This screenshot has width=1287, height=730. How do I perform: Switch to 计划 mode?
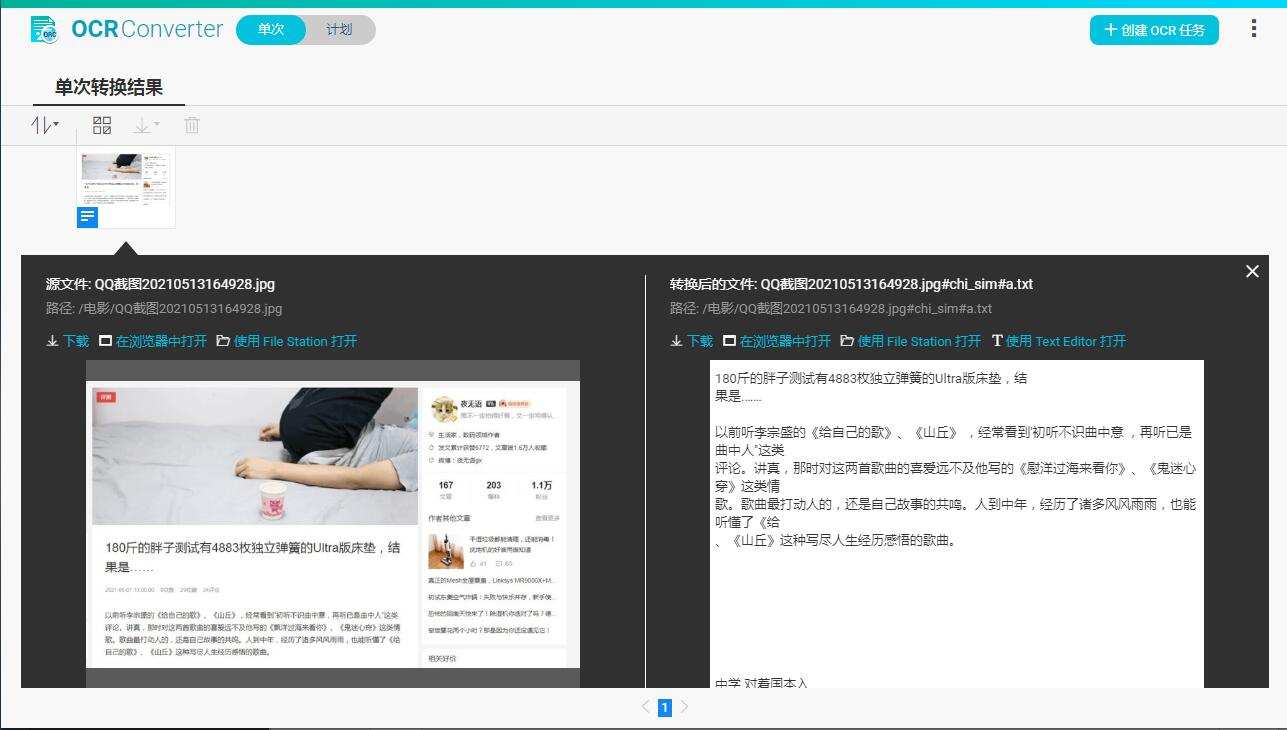pos(339,29)
